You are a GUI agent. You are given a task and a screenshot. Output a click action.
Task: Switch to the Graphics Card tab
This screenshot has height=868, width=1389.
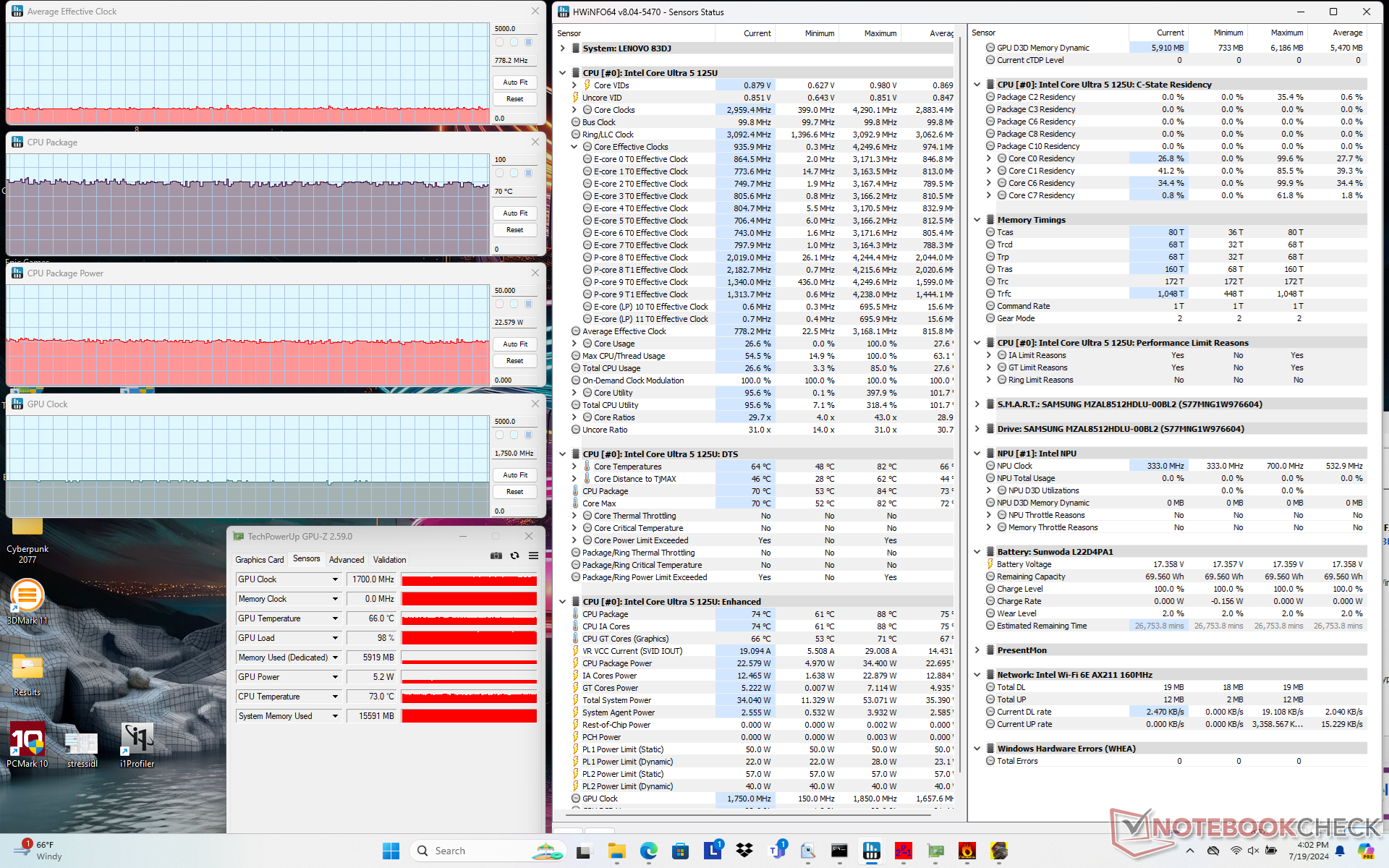[259, 560]
